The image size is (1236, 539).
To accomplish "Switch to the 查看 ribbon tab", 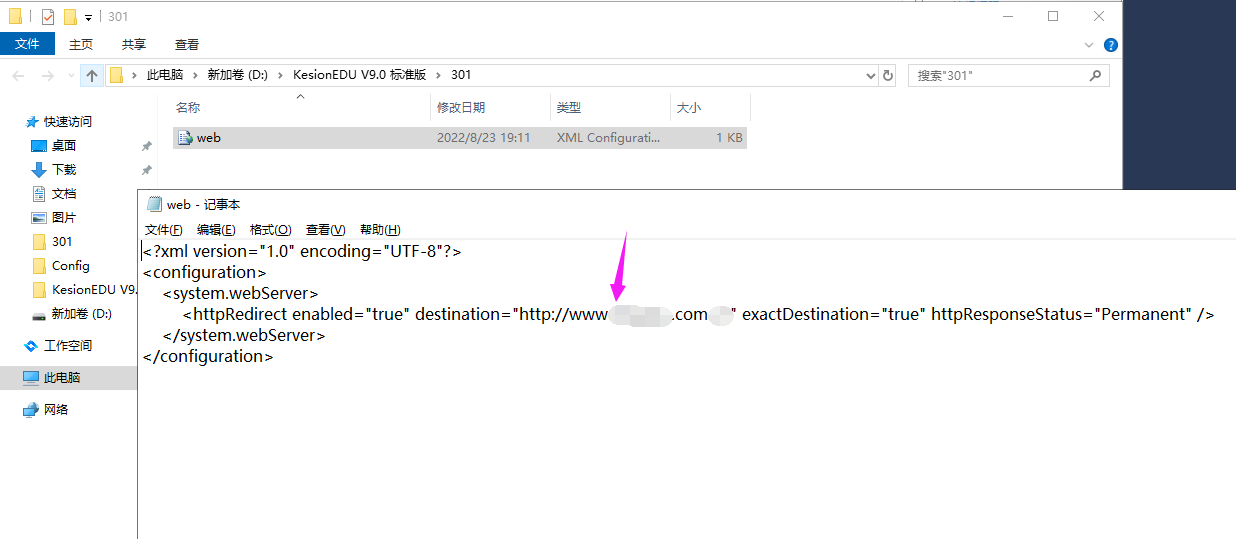I will pos(187,44).
